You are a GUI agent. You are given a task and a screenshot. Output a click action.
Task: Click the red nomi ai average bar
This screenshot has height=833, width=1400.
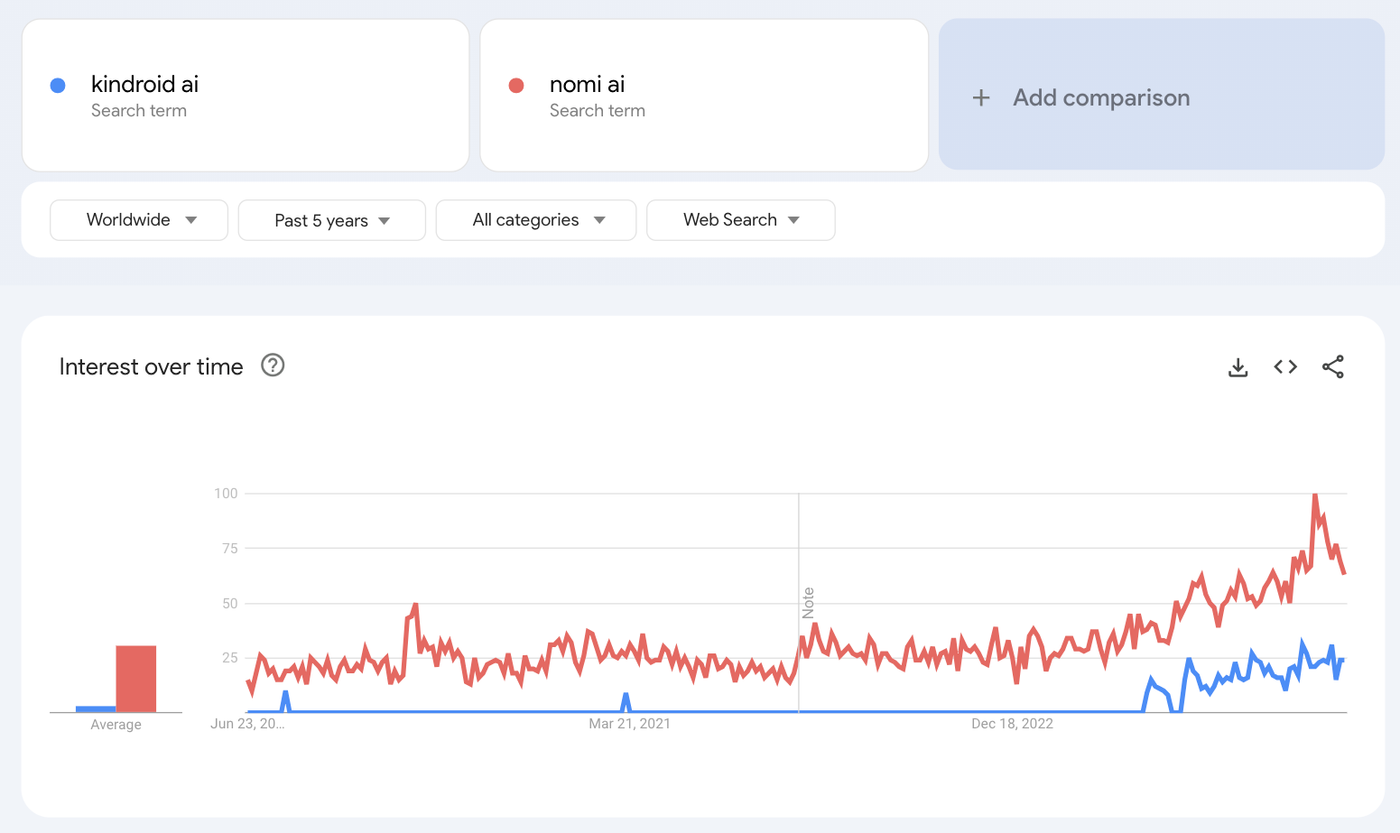pos(136,679)
